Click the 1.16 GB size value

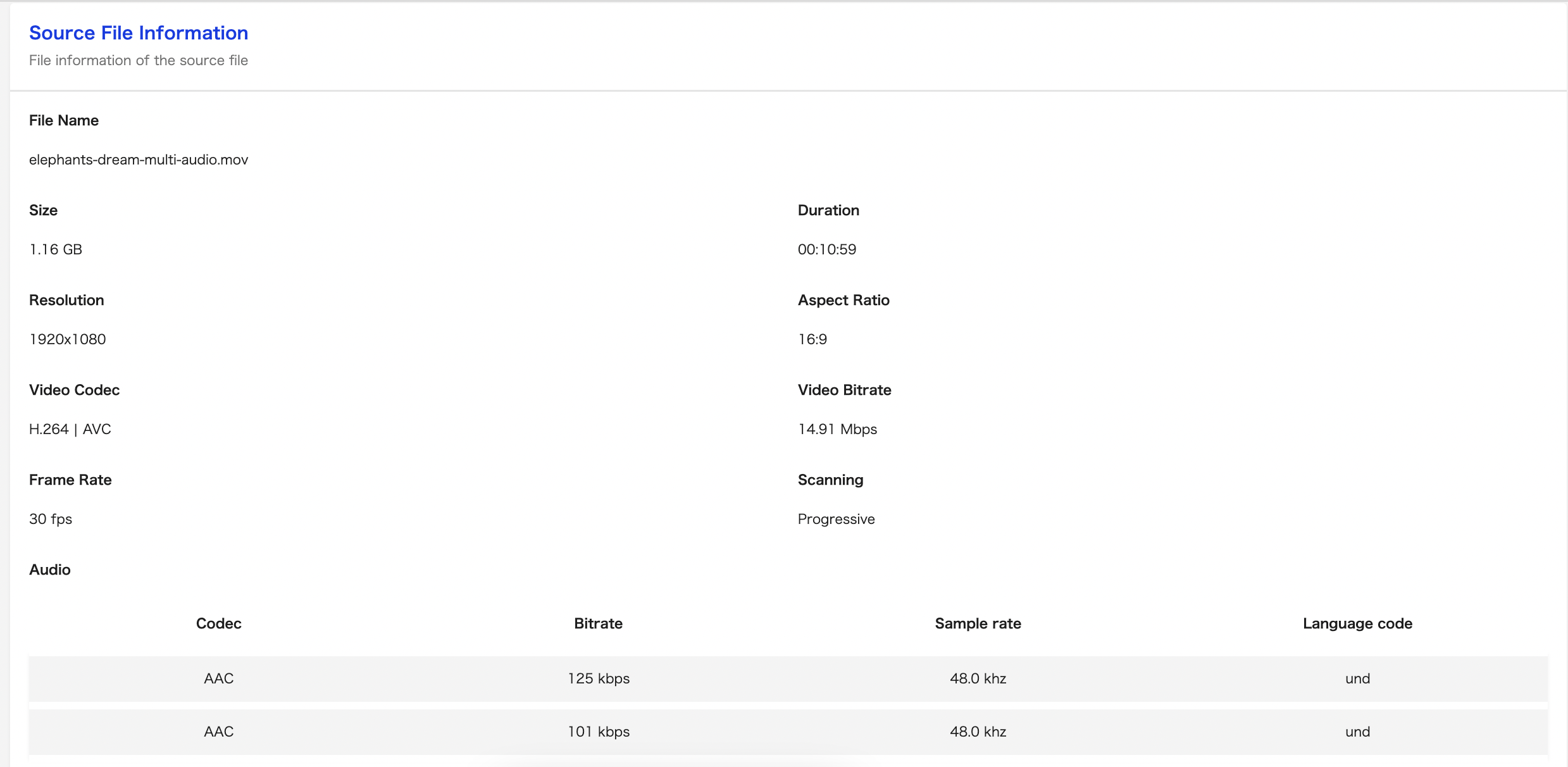click(56, 249)
